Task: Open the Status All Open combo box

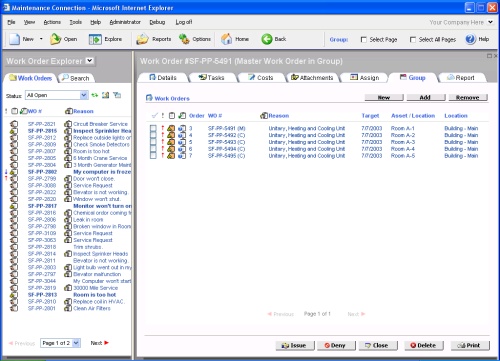Action: [x=56, y=95]
